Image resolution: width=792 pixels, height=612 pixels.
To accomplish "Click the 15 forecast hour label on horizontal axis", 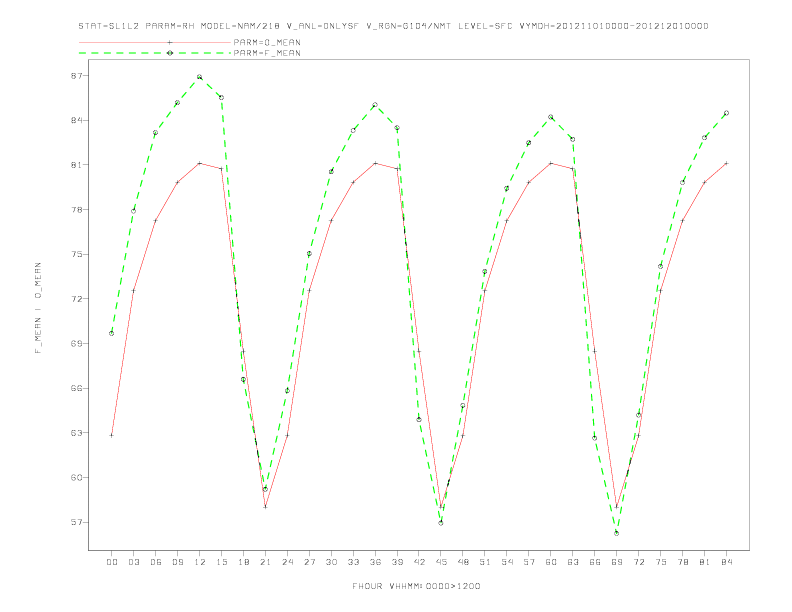I will [x=221, y=562].
